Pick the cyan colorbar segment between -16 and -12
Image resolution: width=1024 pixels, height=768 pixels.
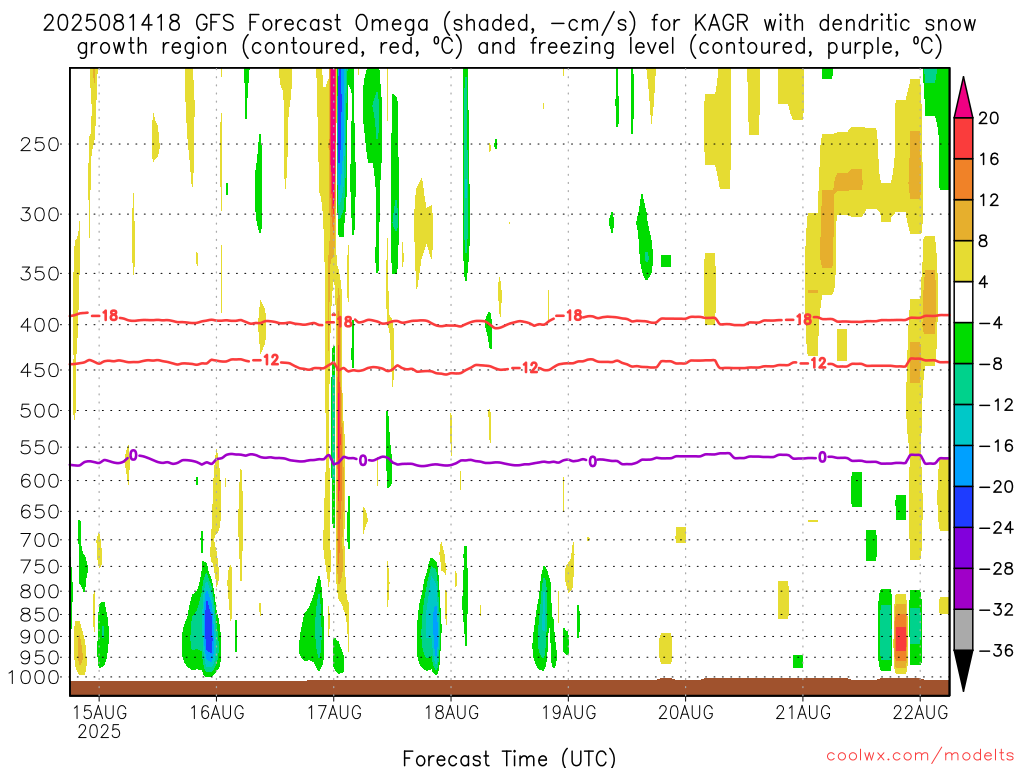963,425
